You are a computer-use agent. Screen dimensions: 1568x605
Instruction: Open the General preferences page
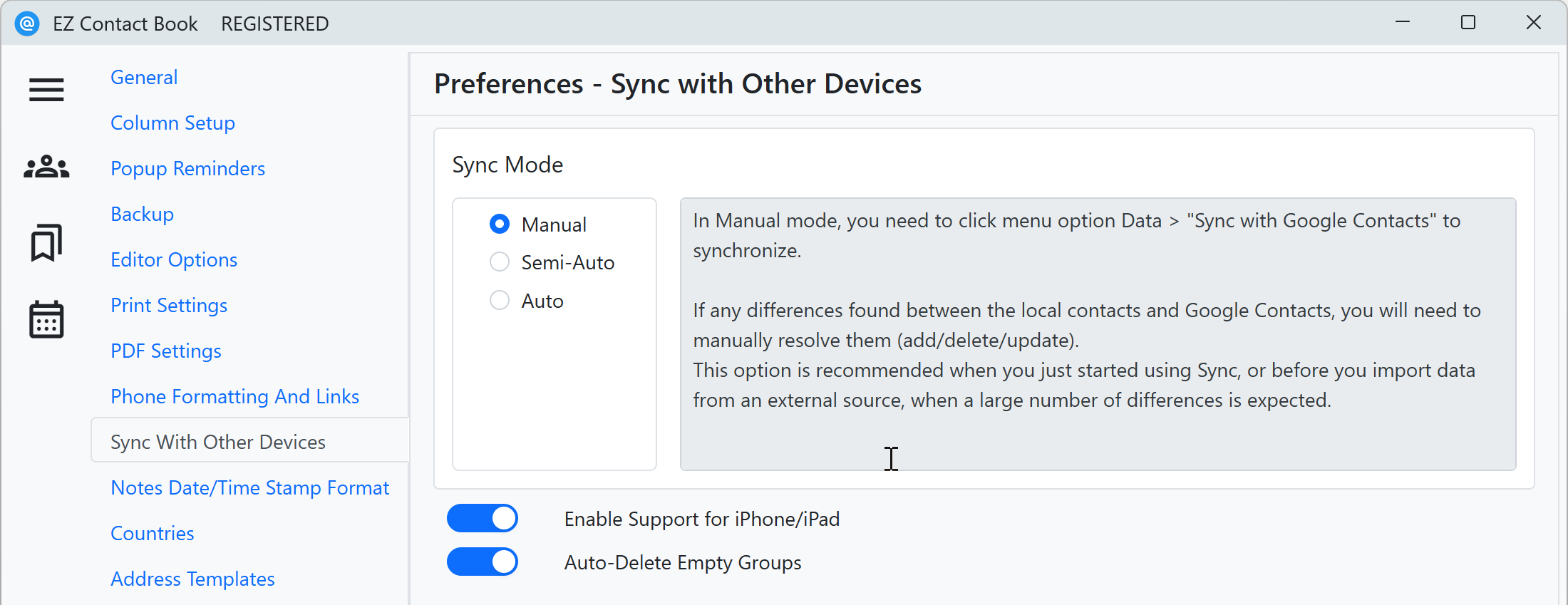click(144, 77)
